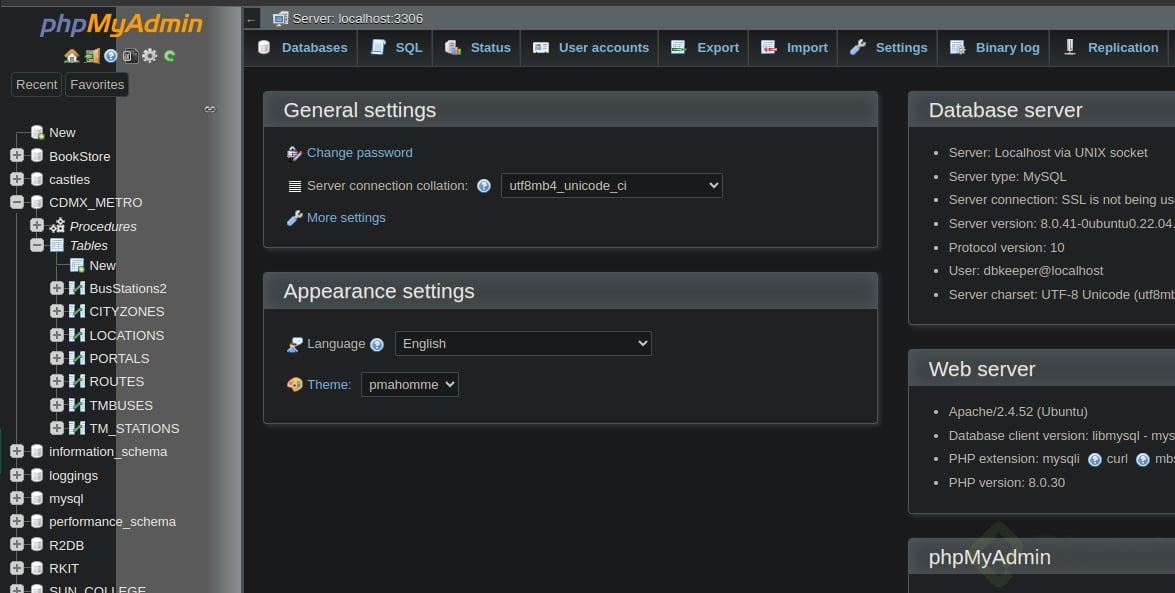
Task: Open the LOCATIONS table in tree
Action: pyautogui.click(x=127, y=335)
